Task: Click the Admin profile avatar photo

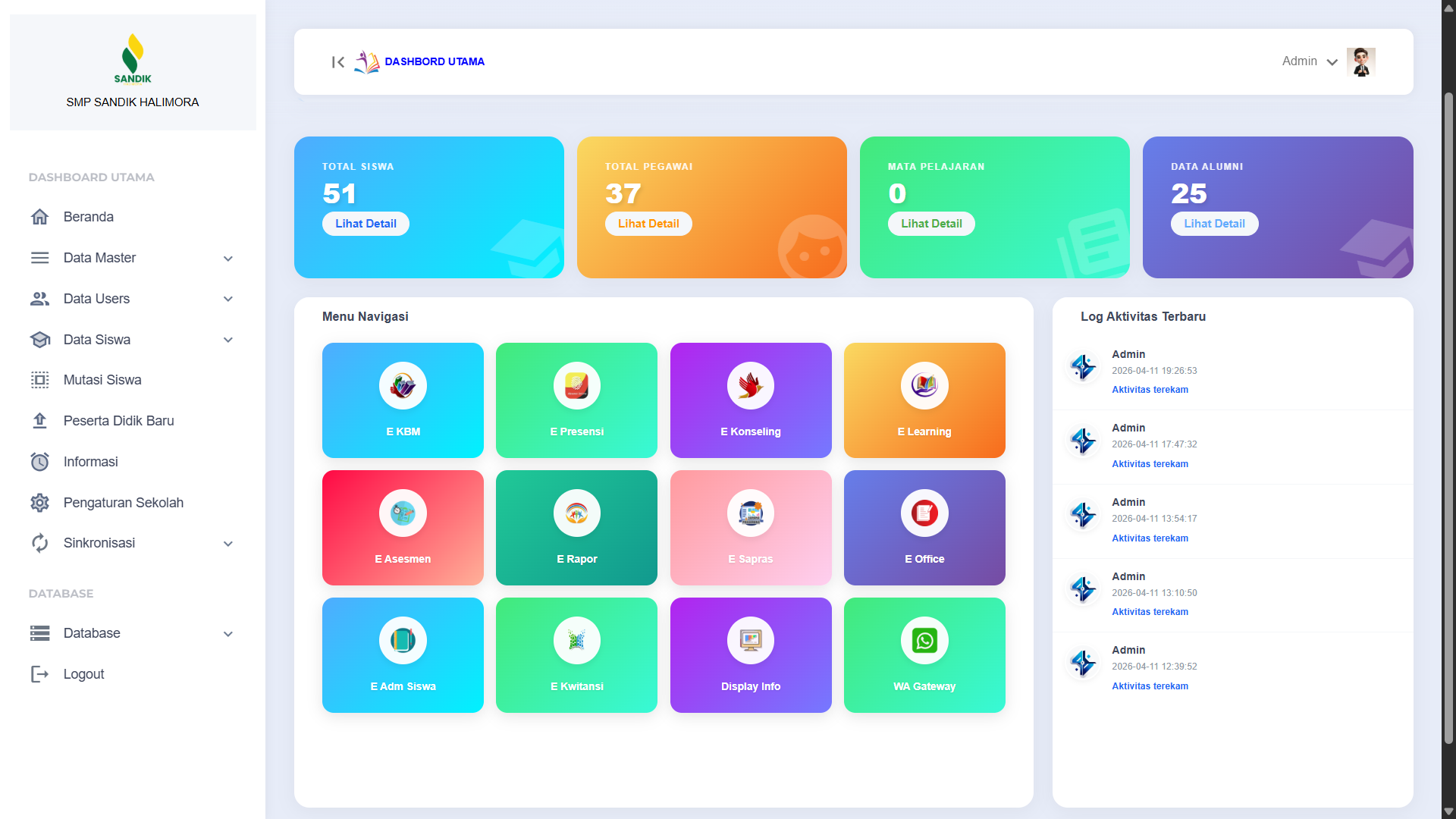Action: click(x=1361, y=61)
